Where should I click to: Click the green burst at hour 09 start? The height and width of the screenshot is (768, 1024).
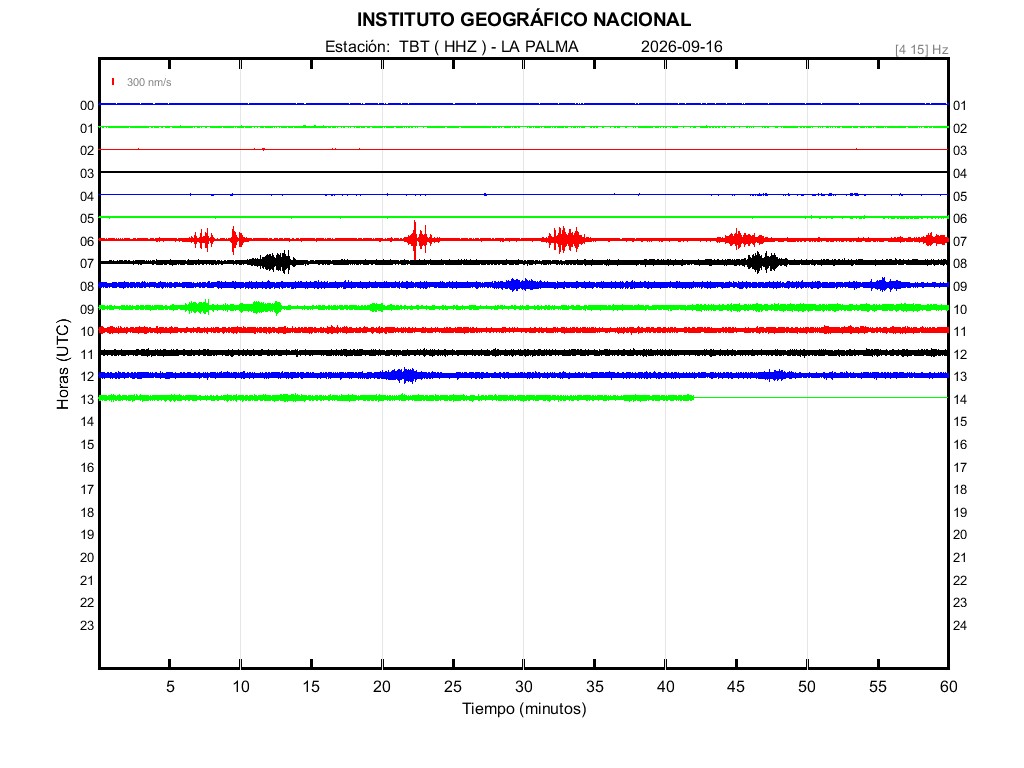pyautogui.click(x=199, y=307)
